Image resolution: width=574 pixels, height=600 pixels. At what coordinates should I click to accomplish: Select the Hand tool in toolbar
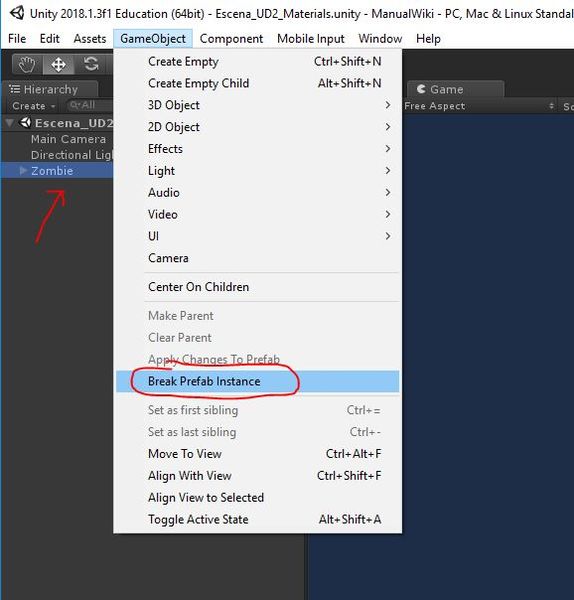point(27,64)
